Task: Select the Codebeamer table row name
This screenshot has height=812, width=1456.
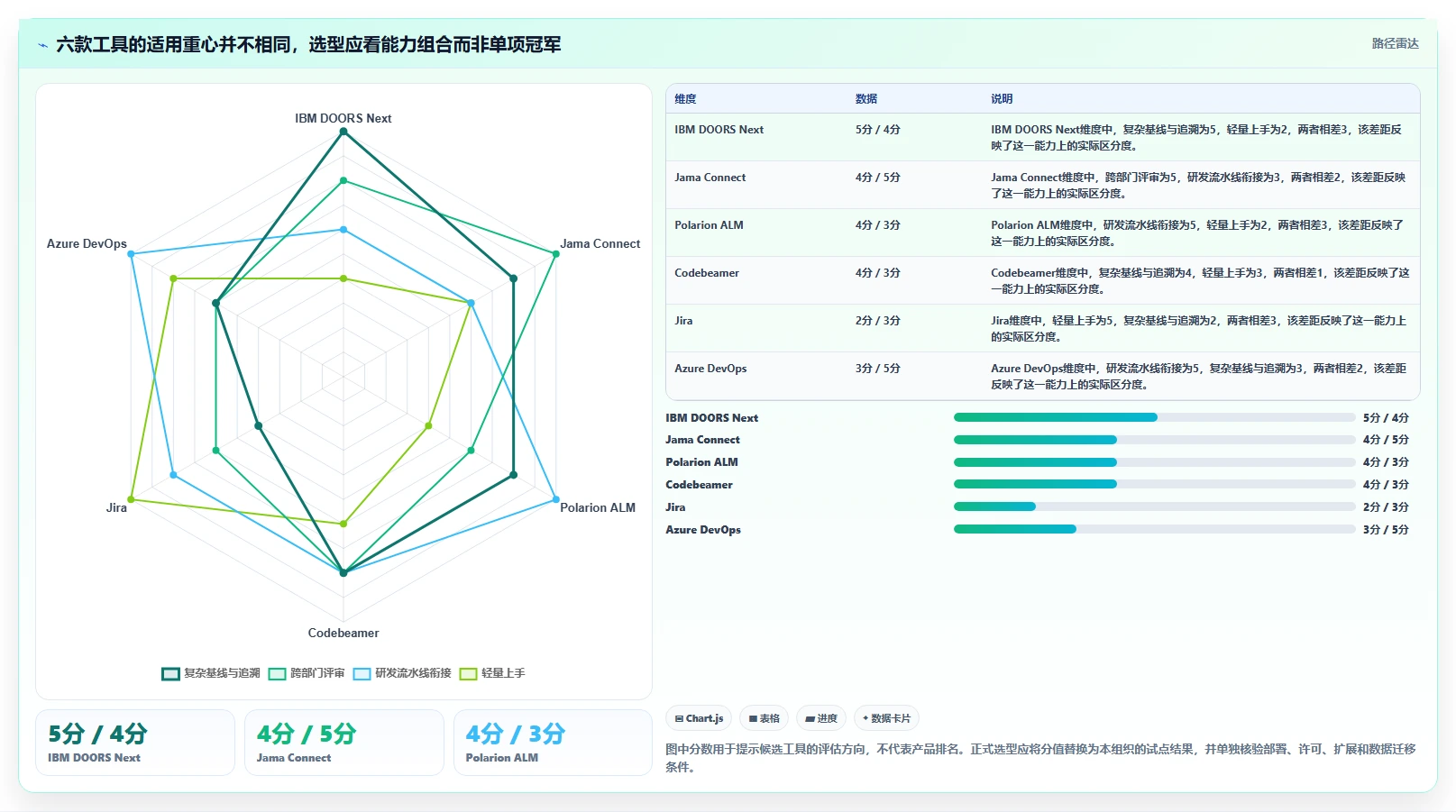Action: click(707, 273)
